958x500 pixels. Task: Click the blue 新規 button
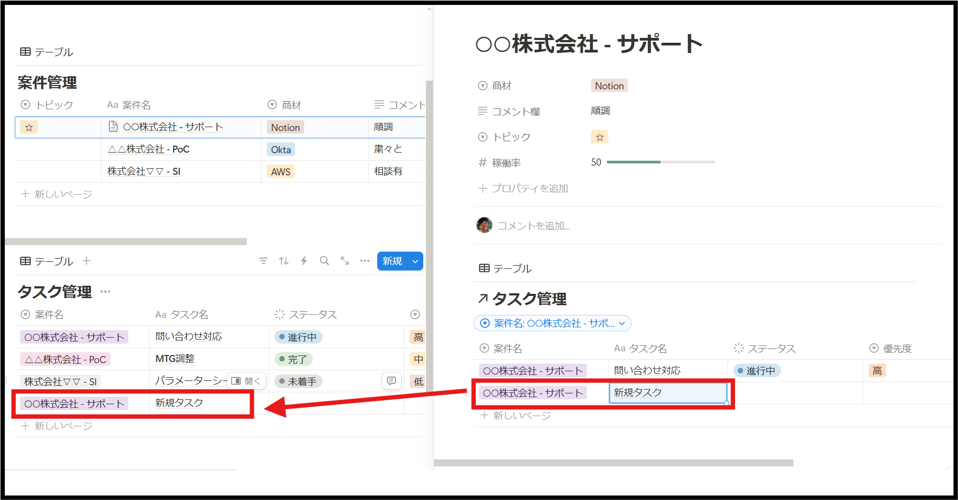tap(392, 261)
